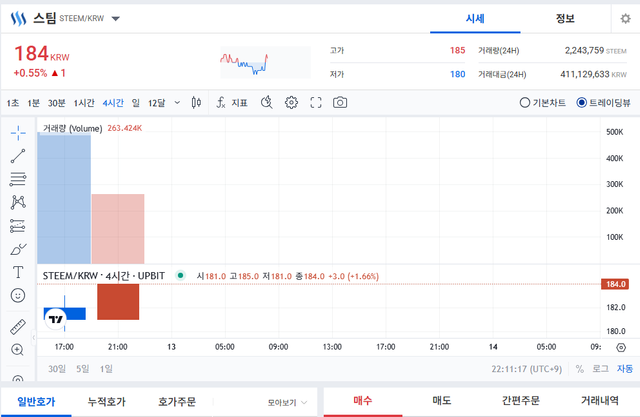Open time axis settings target icon
This screenshot has width=640, height=417.
point(621,348)
